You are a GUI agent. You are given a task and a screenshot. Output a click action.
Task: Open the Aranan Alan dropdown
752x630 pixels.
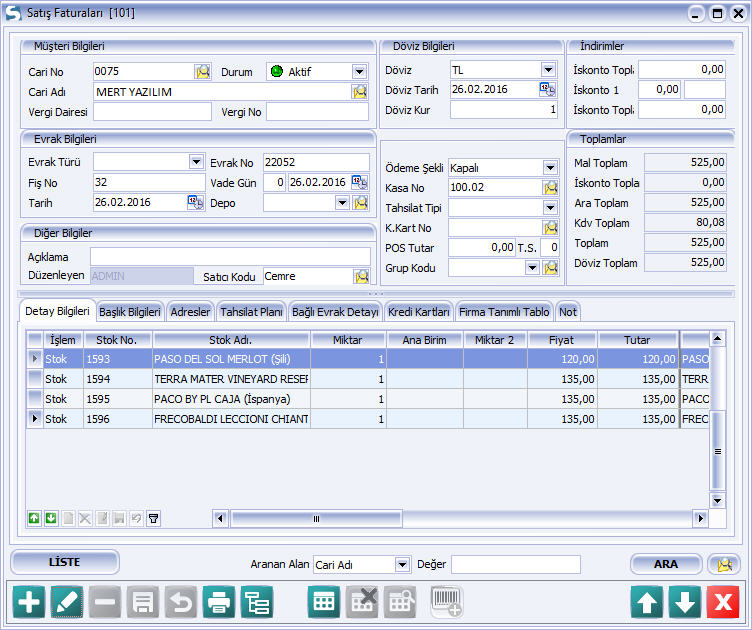pyautogui.click(x=402, y=564)
